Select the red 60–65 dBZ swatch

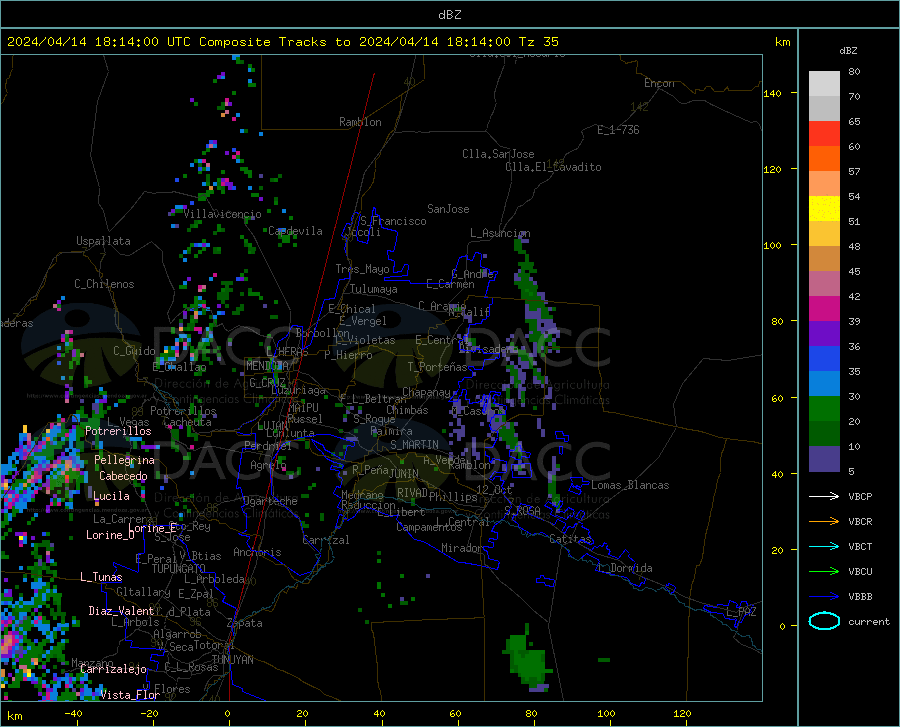pos(824,134)
